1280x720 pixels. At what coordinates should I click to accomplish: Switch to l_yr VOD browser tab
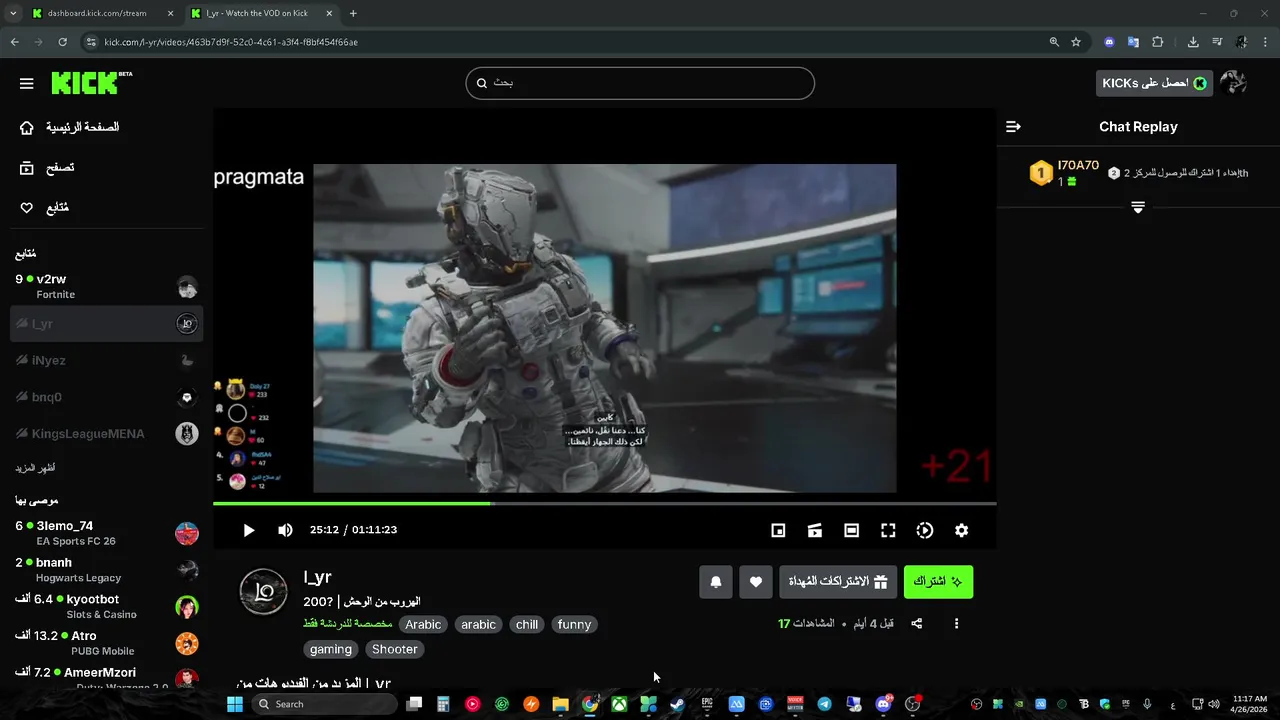(x=261, y=13)
